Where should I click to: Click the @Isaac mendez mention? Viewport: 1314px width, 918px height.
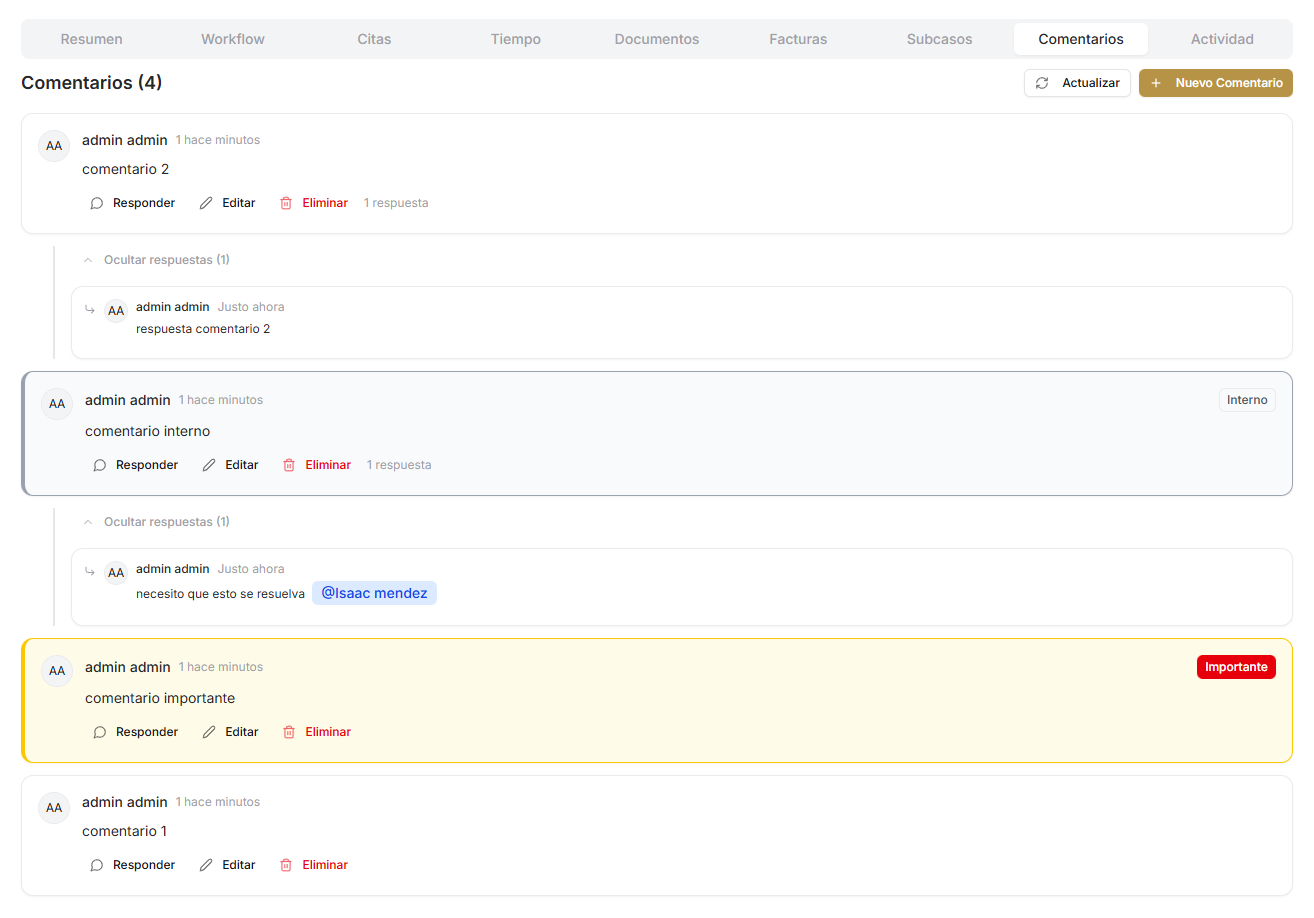click(374, 594)
